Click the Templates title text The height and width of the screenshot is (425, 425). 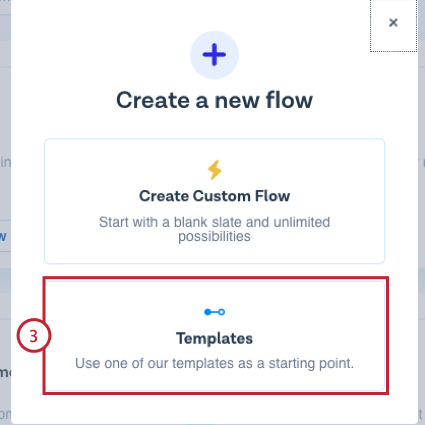click(x=214, y=339)
